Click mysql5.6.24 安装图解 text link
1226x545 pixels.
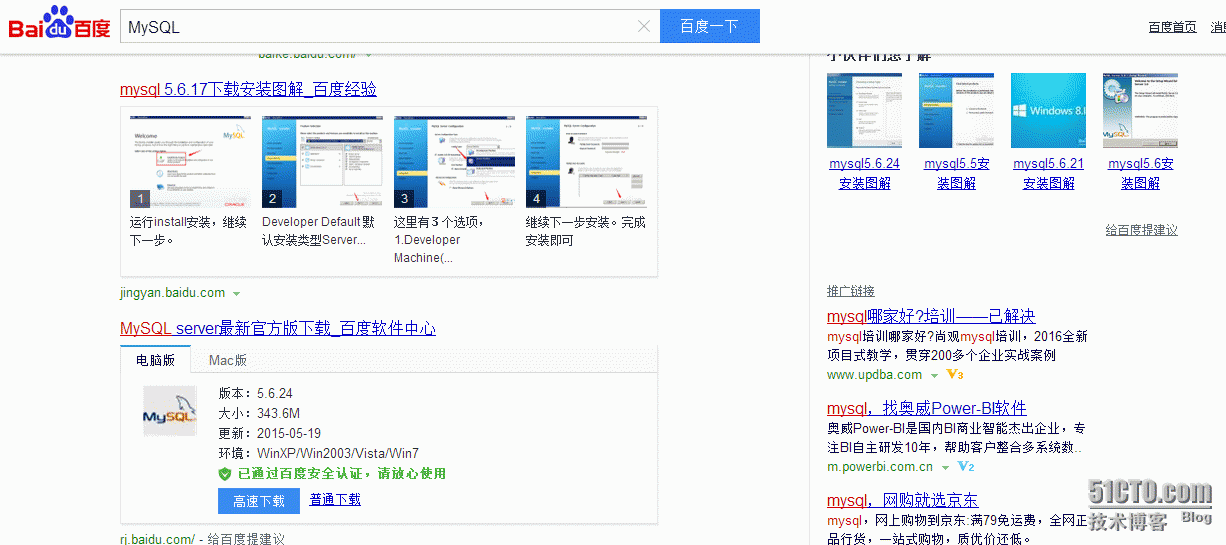point(864,174)
